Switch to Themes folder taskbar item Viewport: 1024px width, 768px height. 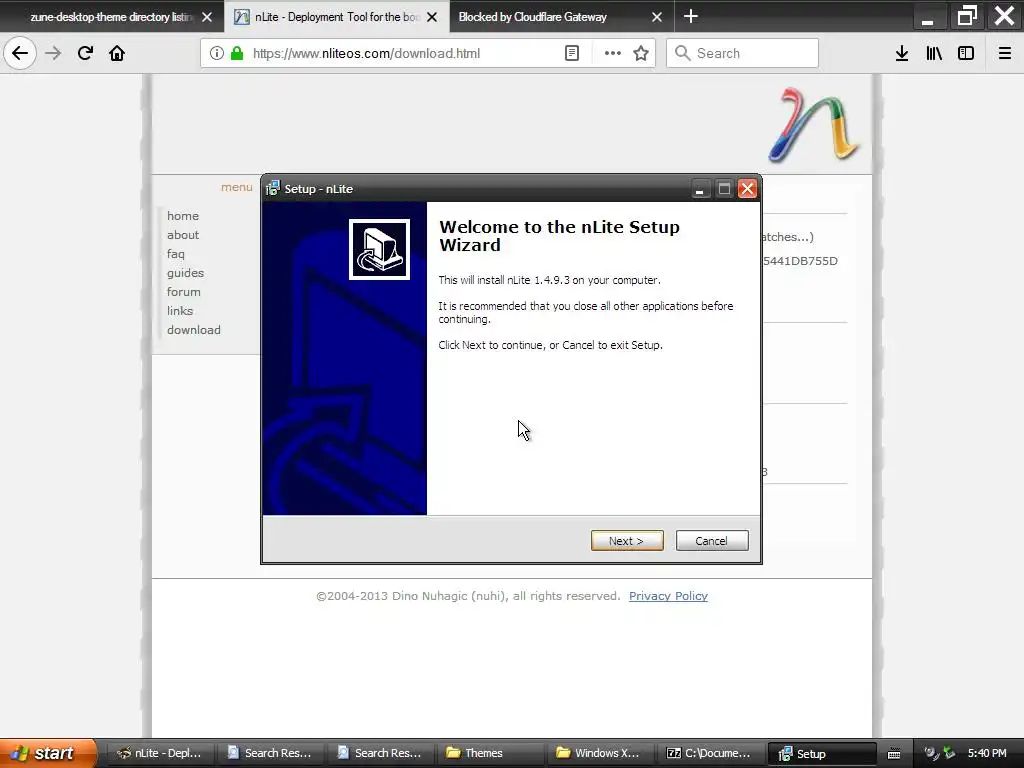(x=490, y=753)
